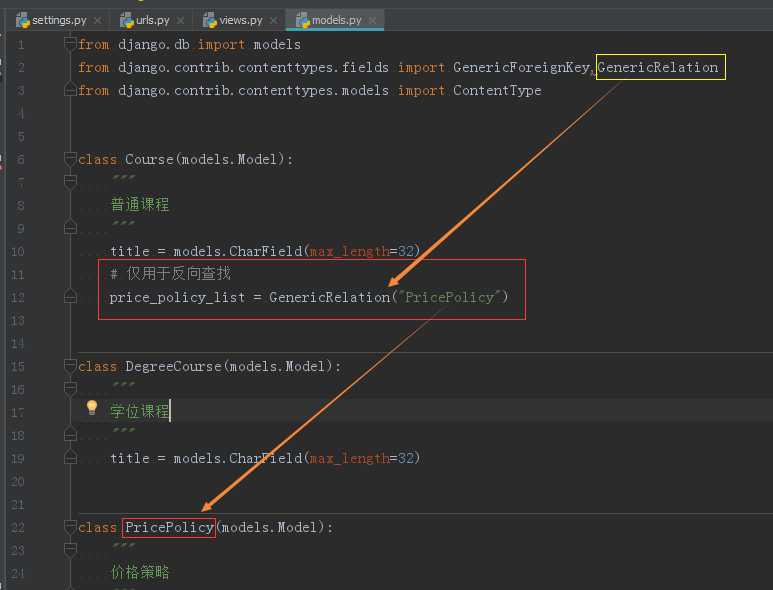Close the models.py tab

373,20
